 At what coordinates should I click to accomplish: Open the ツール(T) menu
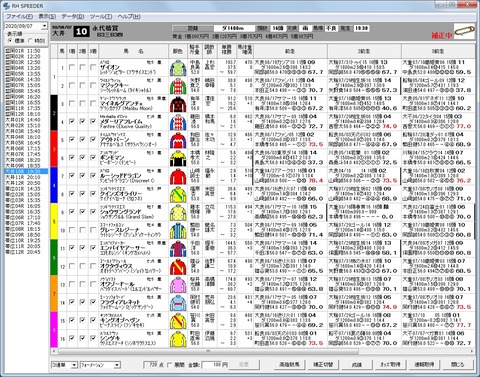101,16
